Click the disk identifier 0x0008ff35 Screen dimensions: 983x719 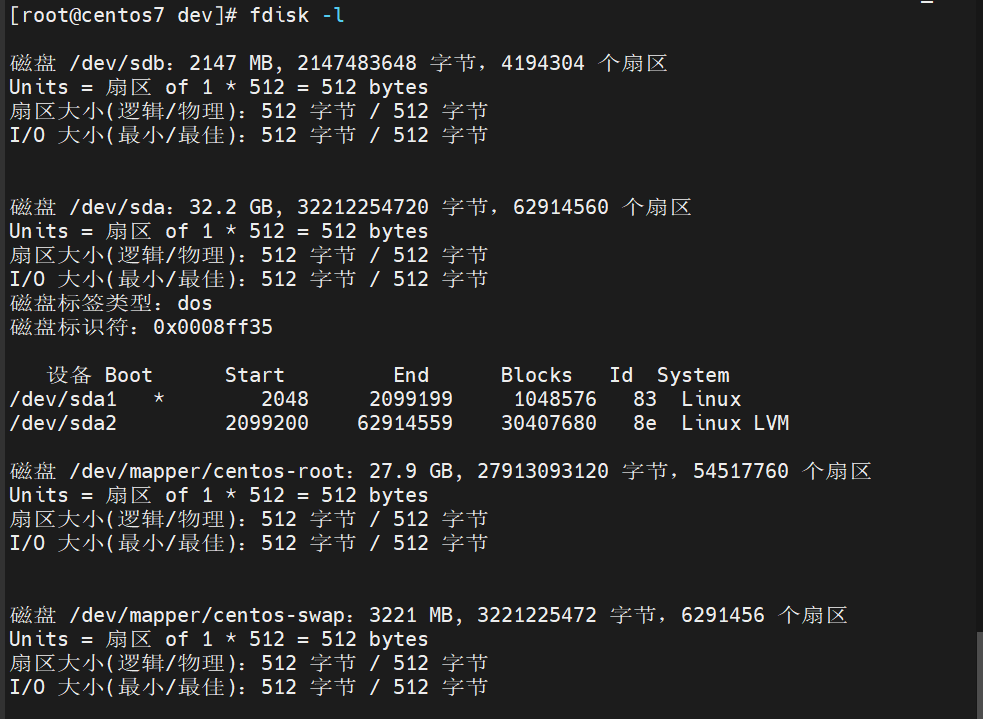pos(213,327)
